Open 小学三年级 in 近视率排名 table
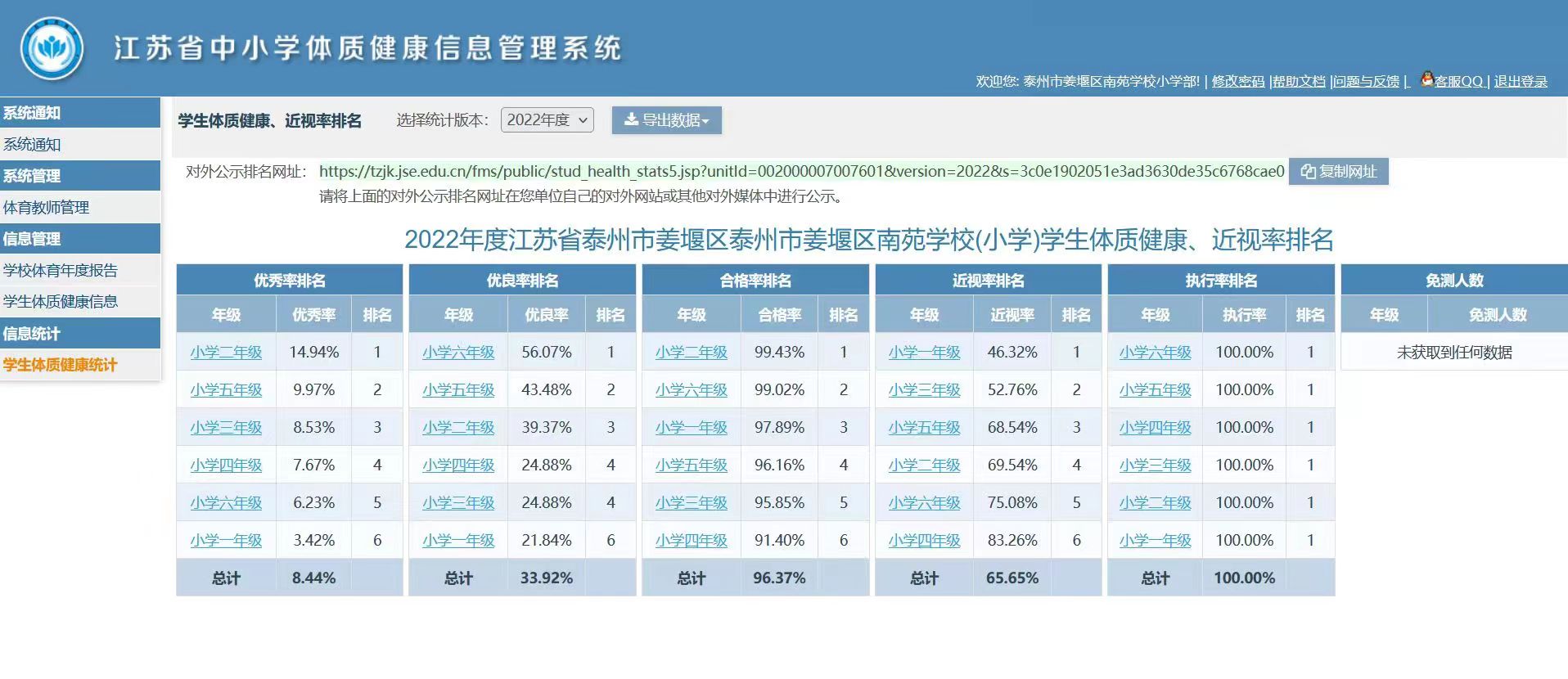 pos(925,390)
